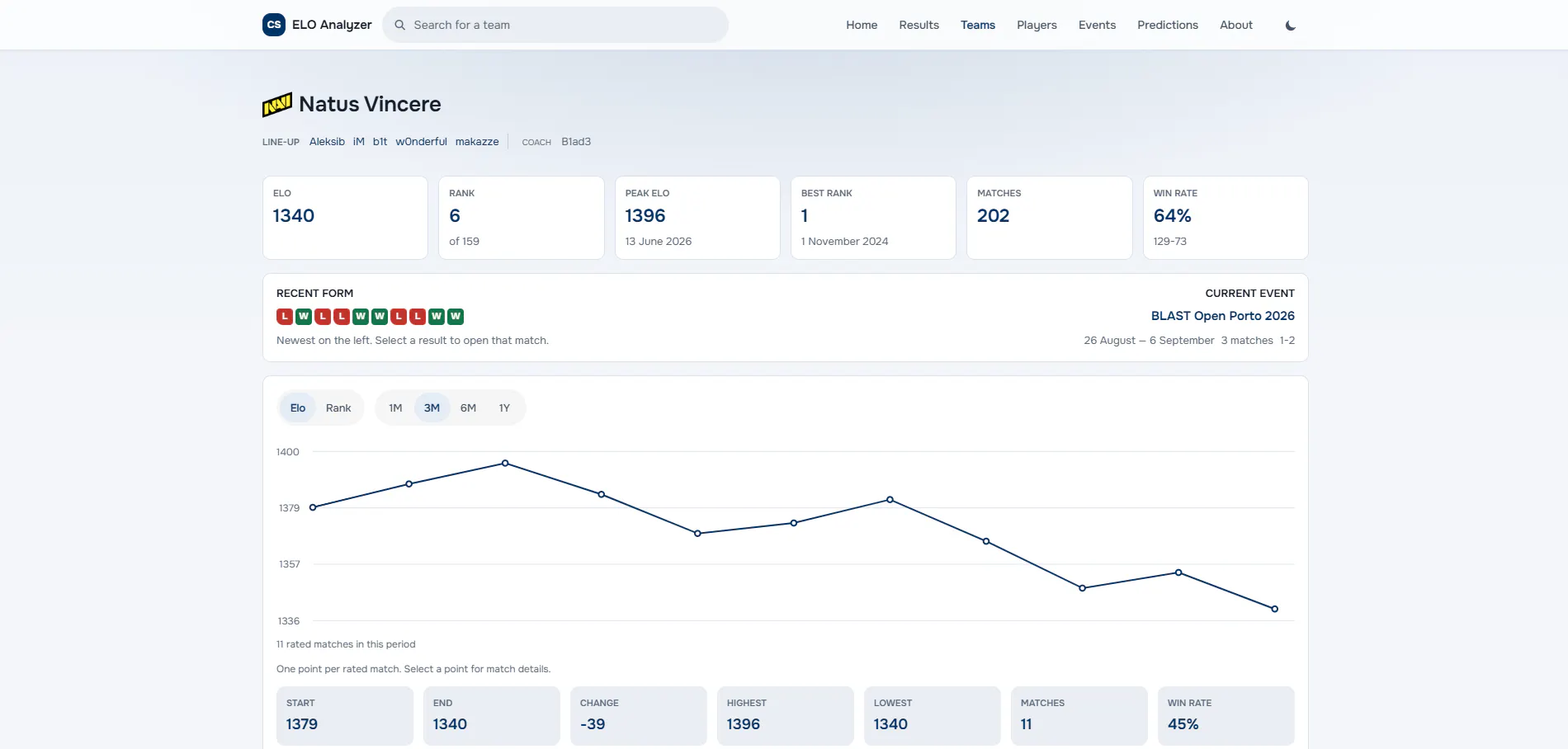Image resolution: width=1568 pixels, height=749 pixels.
Task: Click the LOWEST 1340 tile
Action: click(x=933, y=716)
